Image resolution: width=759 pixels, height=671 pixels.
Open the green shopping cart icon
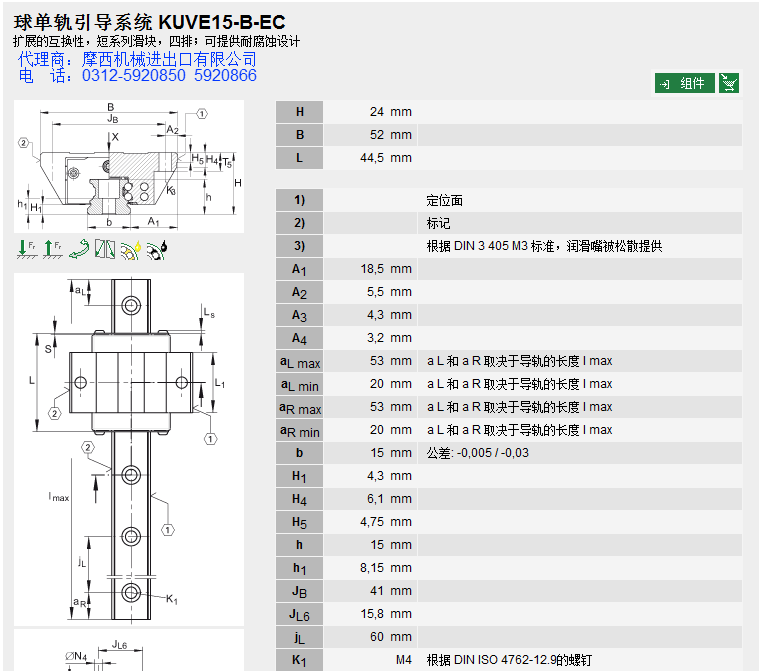click(729, 83)
